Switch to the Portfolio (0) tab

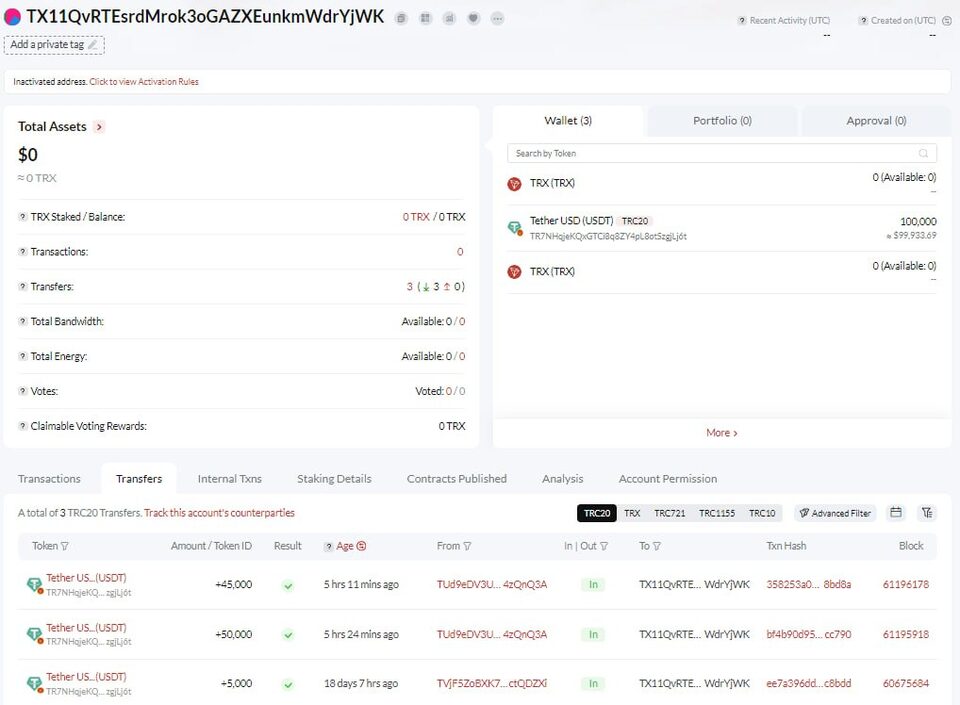pyautogui.click(x=722, y=121)
